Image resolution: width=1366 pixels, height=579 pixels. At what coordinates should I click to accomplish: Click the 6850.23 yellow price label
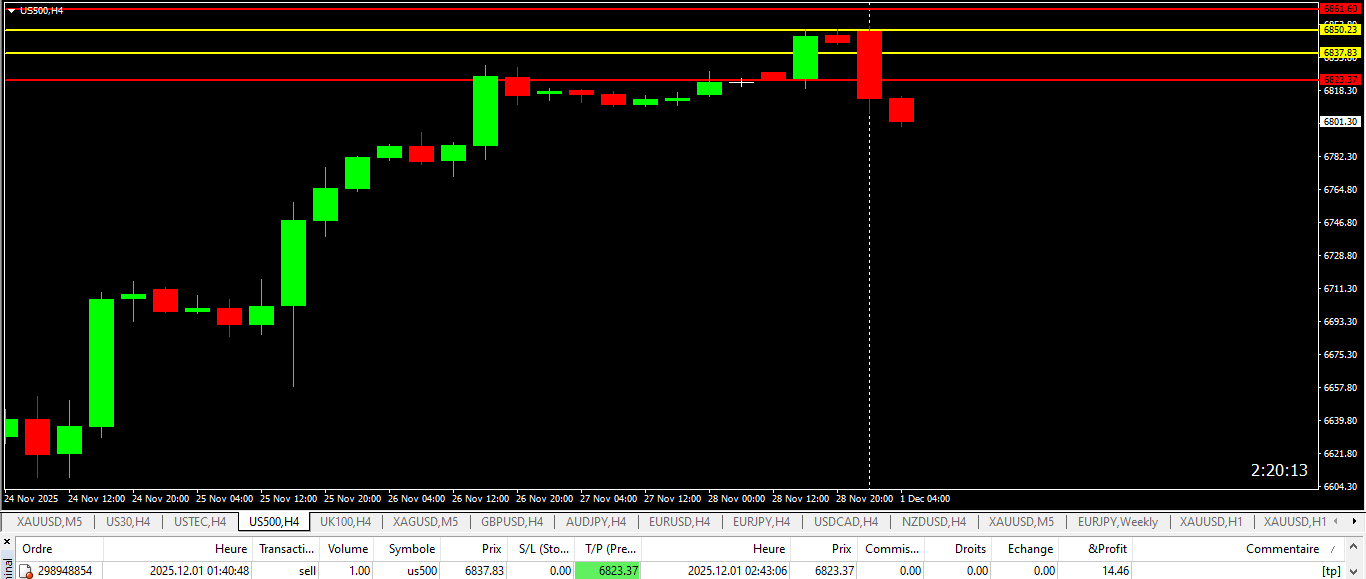pyautogui.click(x=1341, y=30)
